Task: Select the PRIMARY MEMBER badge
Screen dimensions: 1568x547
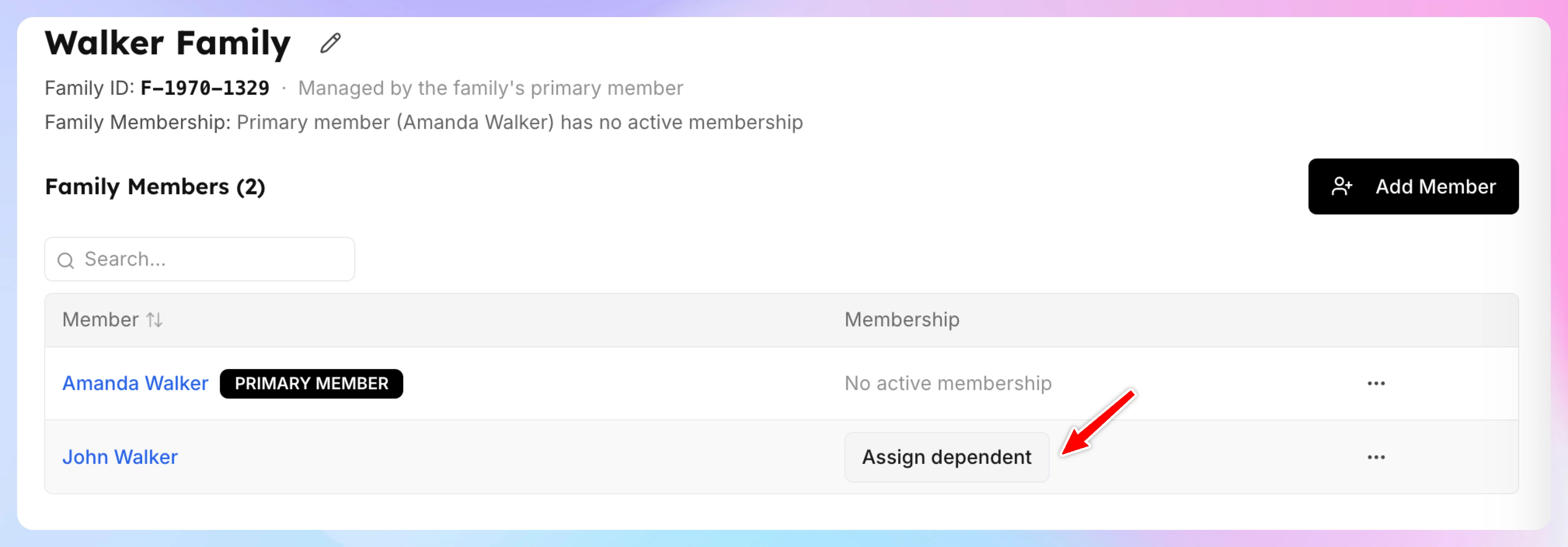Action: (x=311, y=383)
